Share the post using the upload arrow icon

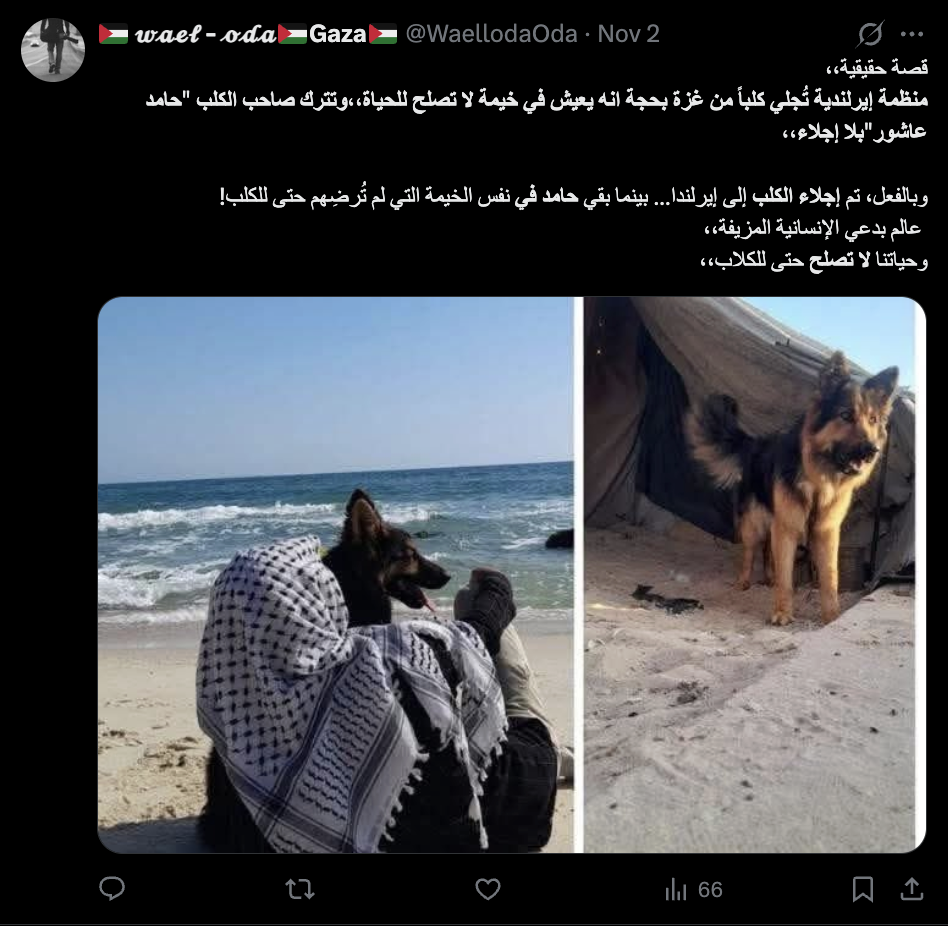coord(912,889)
